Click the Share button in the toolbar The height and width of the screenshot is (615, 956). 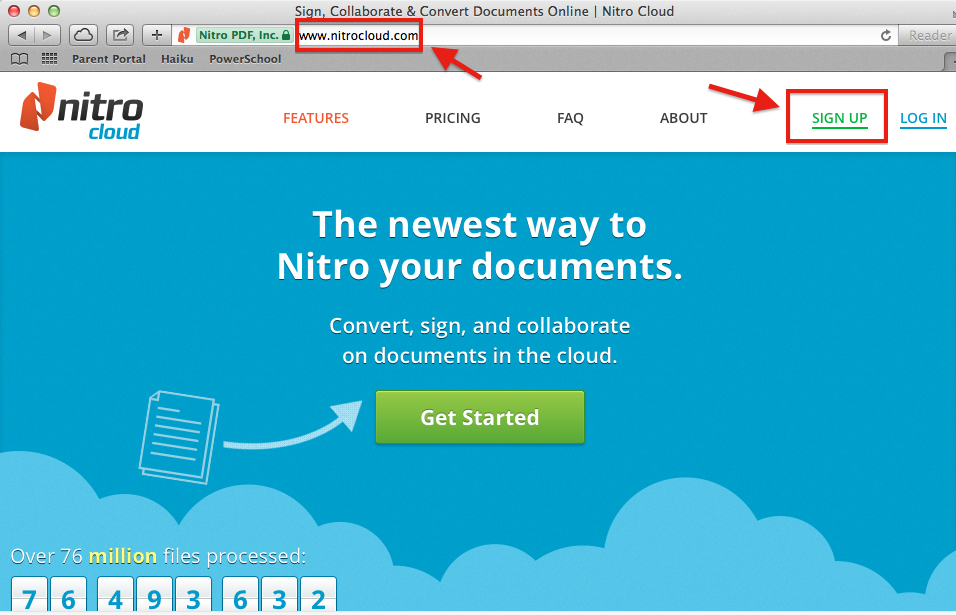point(120,35)
